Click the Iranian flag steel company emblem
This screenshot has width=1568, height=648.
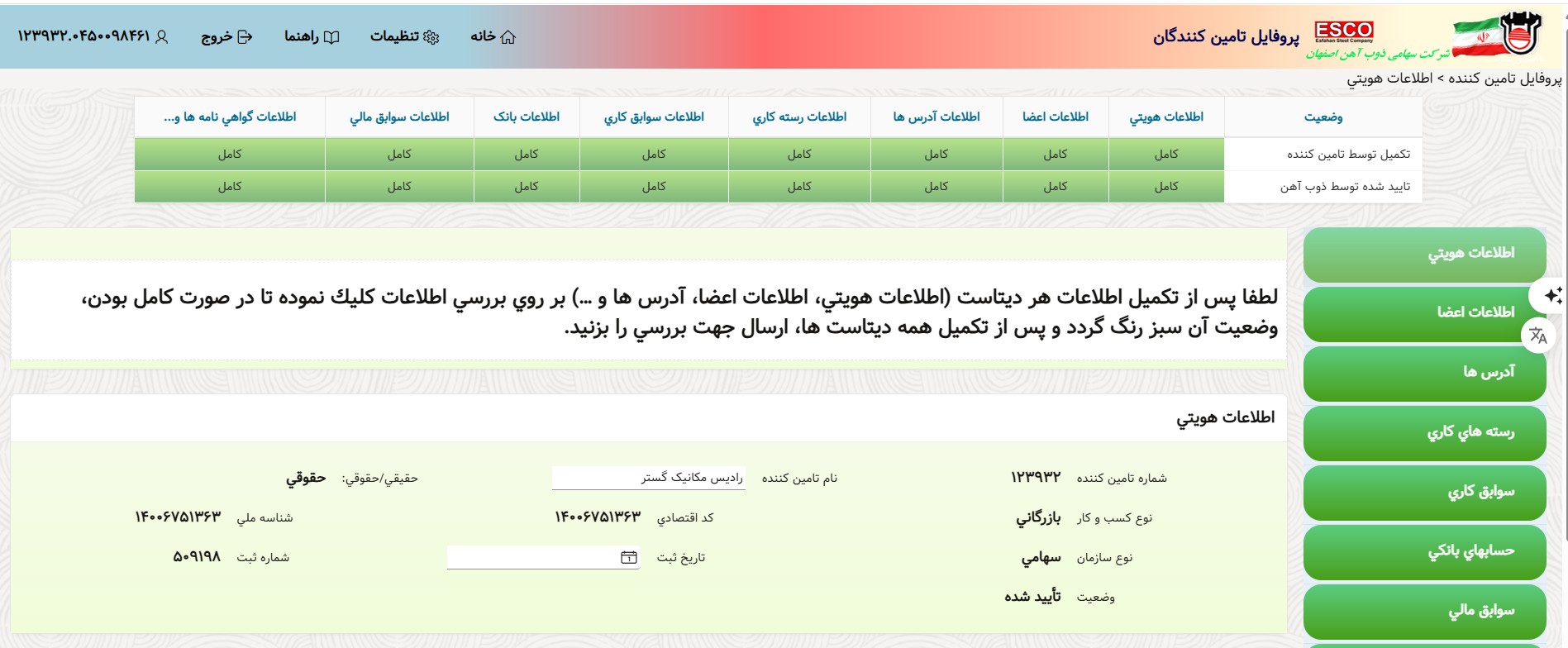1497,36
